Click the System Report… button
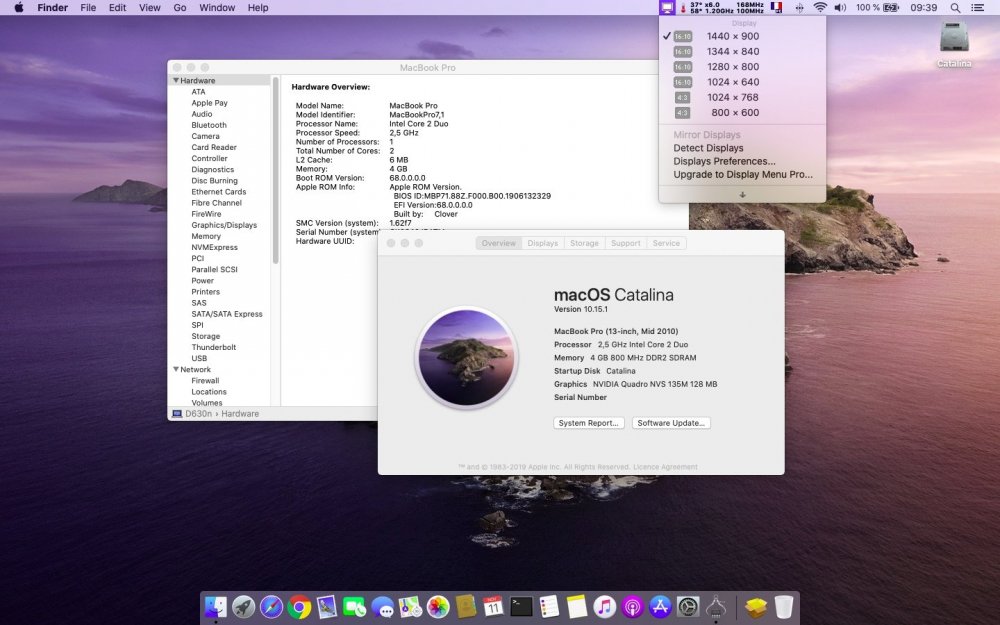The height and width of the screenshot is (625, 1000). click(x=588, y=423)
